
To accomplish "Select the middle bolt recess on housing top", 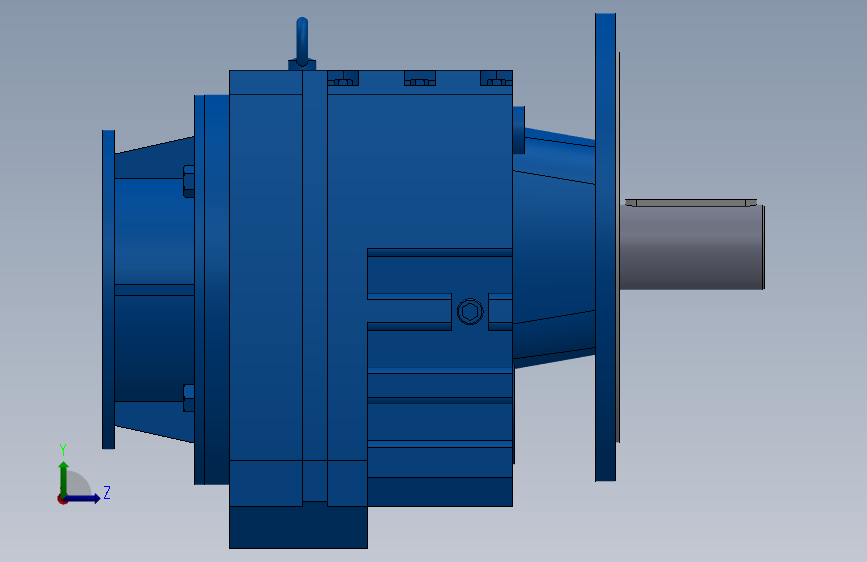I will click(x=420, y=78).
